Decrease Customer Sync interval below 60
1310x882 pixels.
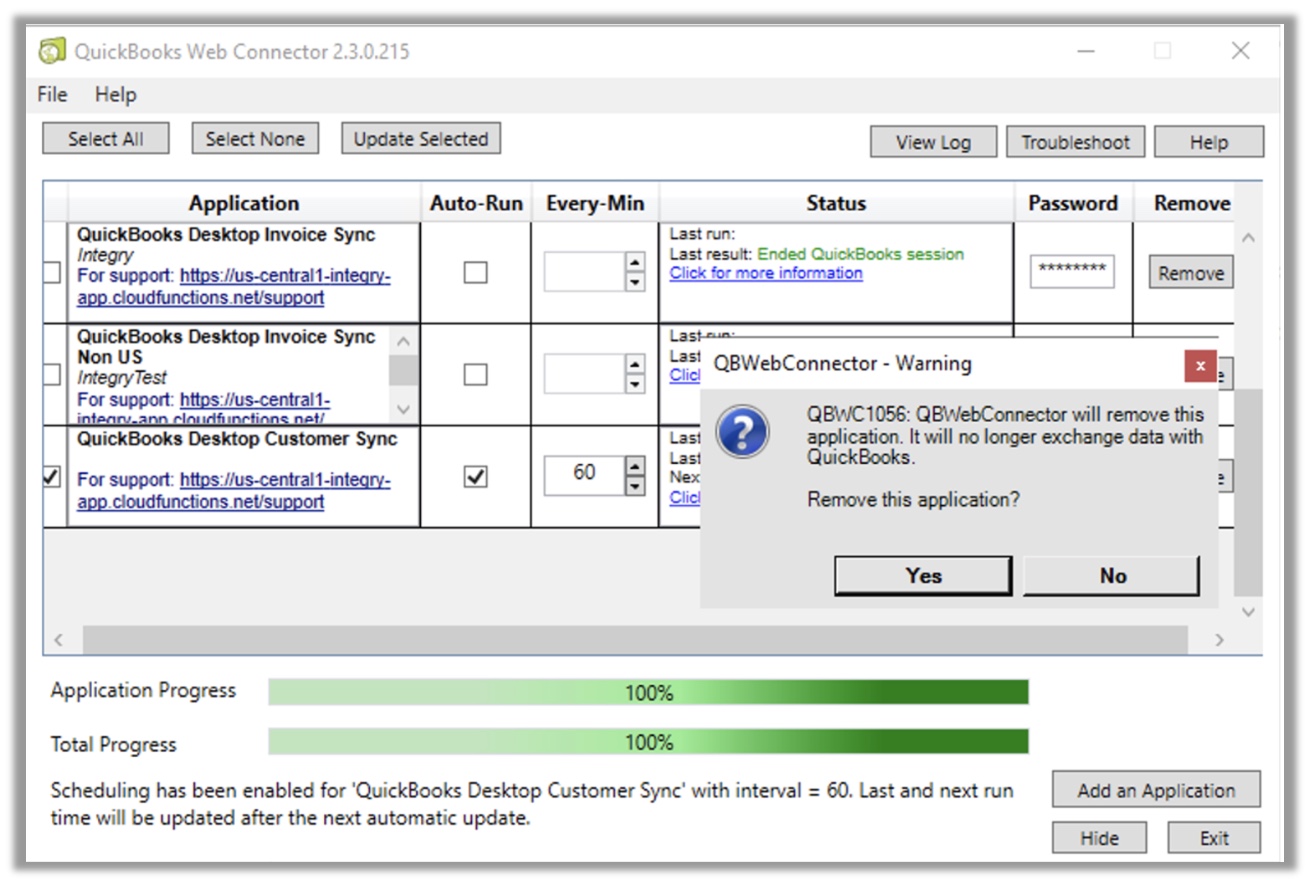634,486
